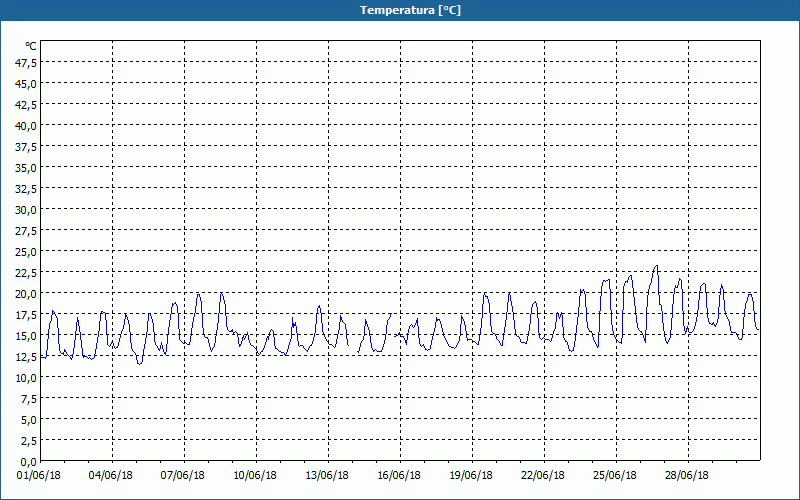This screenshot has width=800, height=500.
Task: Click the 13/06/18 date label
Action: [327, 476]
